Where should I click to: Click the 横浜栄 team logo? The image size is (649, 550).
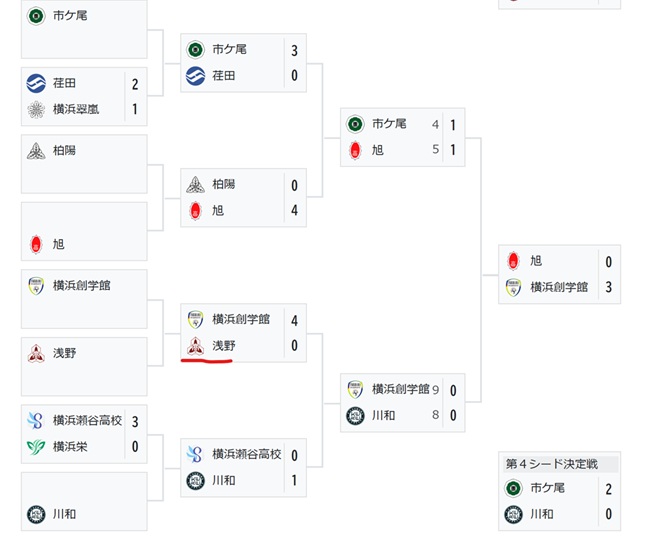click(x=35, y=446)
